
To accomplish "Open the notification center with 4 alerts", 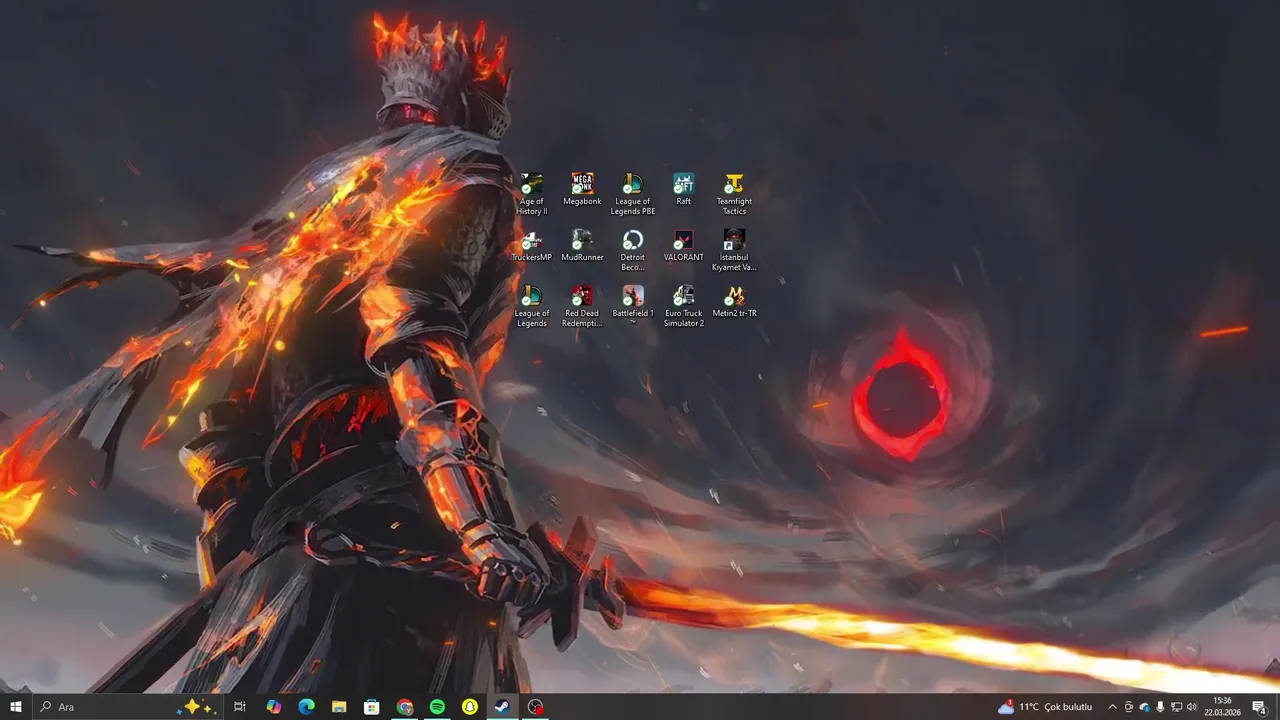I will click(x=1260, y=707).
